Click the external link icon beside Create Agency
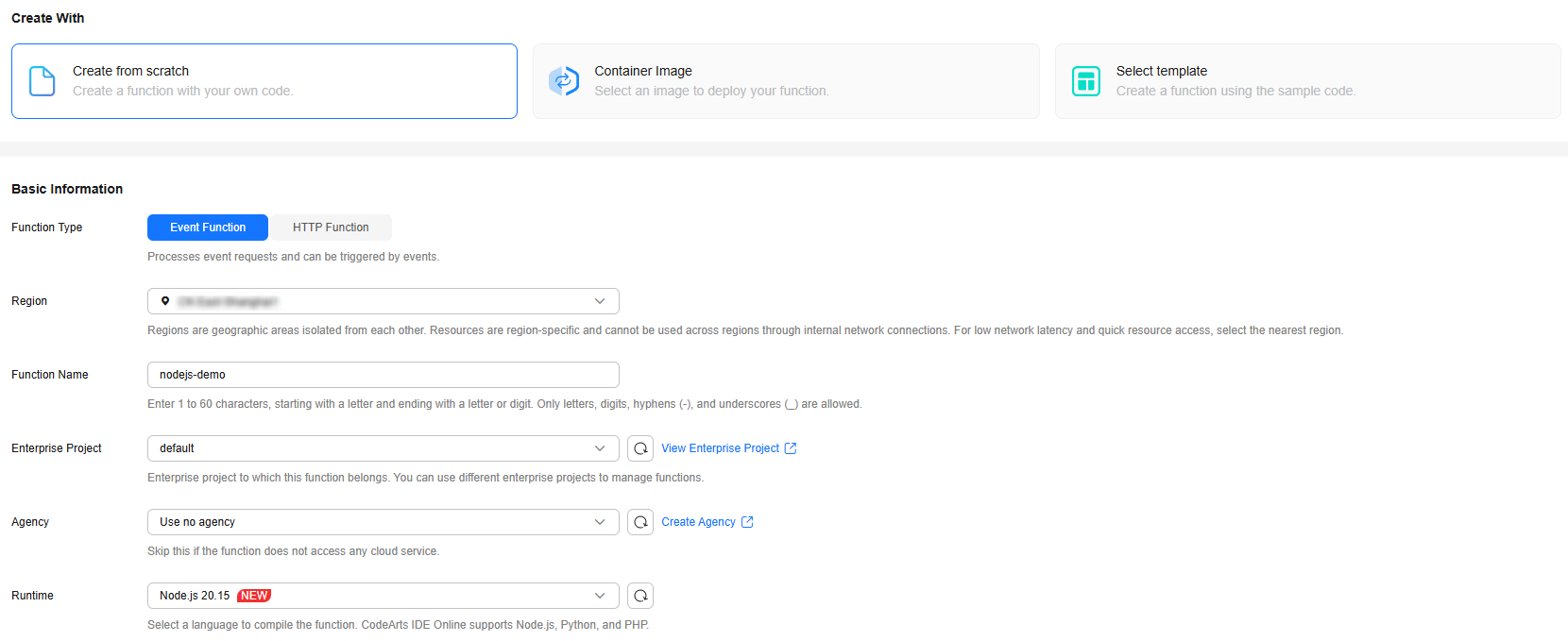This screenshot has width=1568, height=641. [x=747, y=522]
